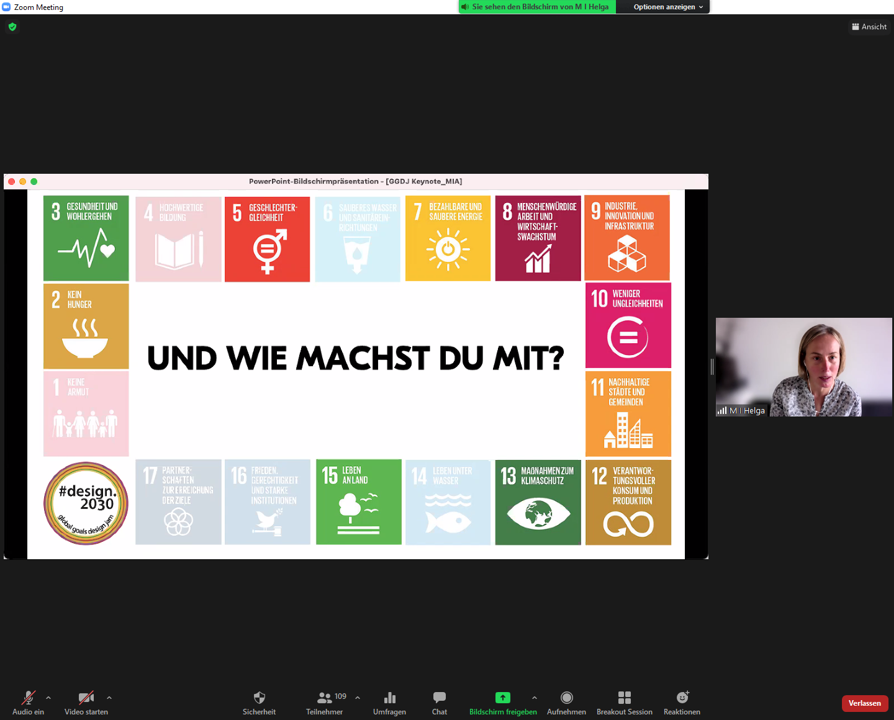Click the resize handle beside the video panel
The image size is (894, 720).
click(x=712, y=367)
